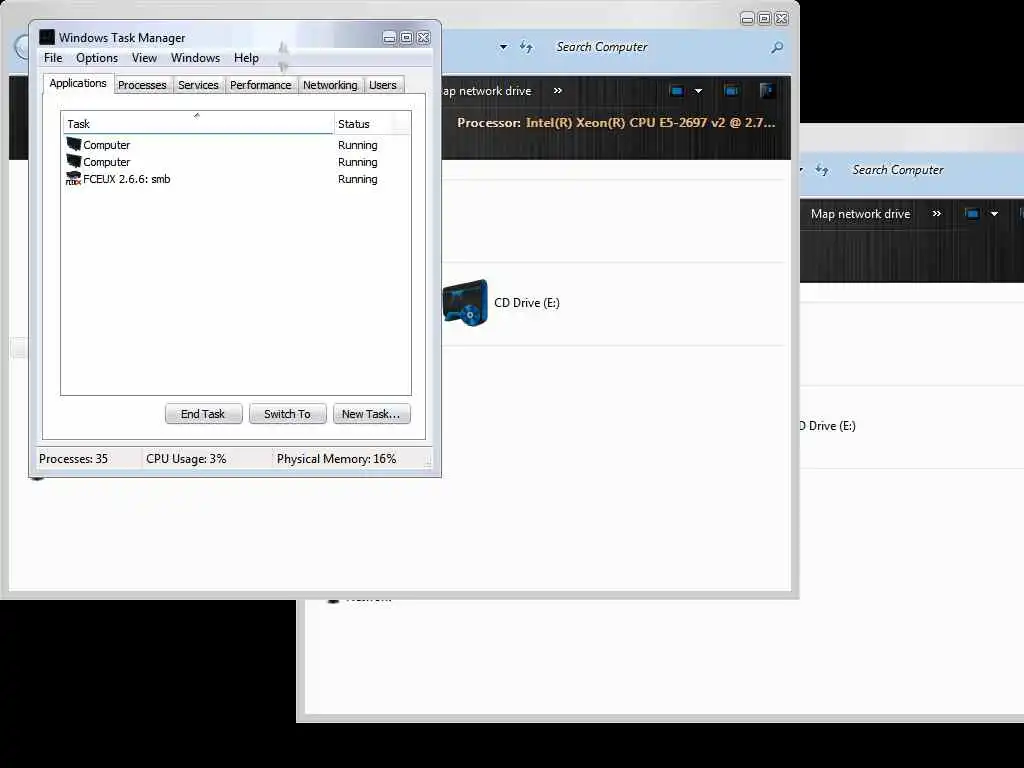Switch to the Processes tab

[142, 85]
